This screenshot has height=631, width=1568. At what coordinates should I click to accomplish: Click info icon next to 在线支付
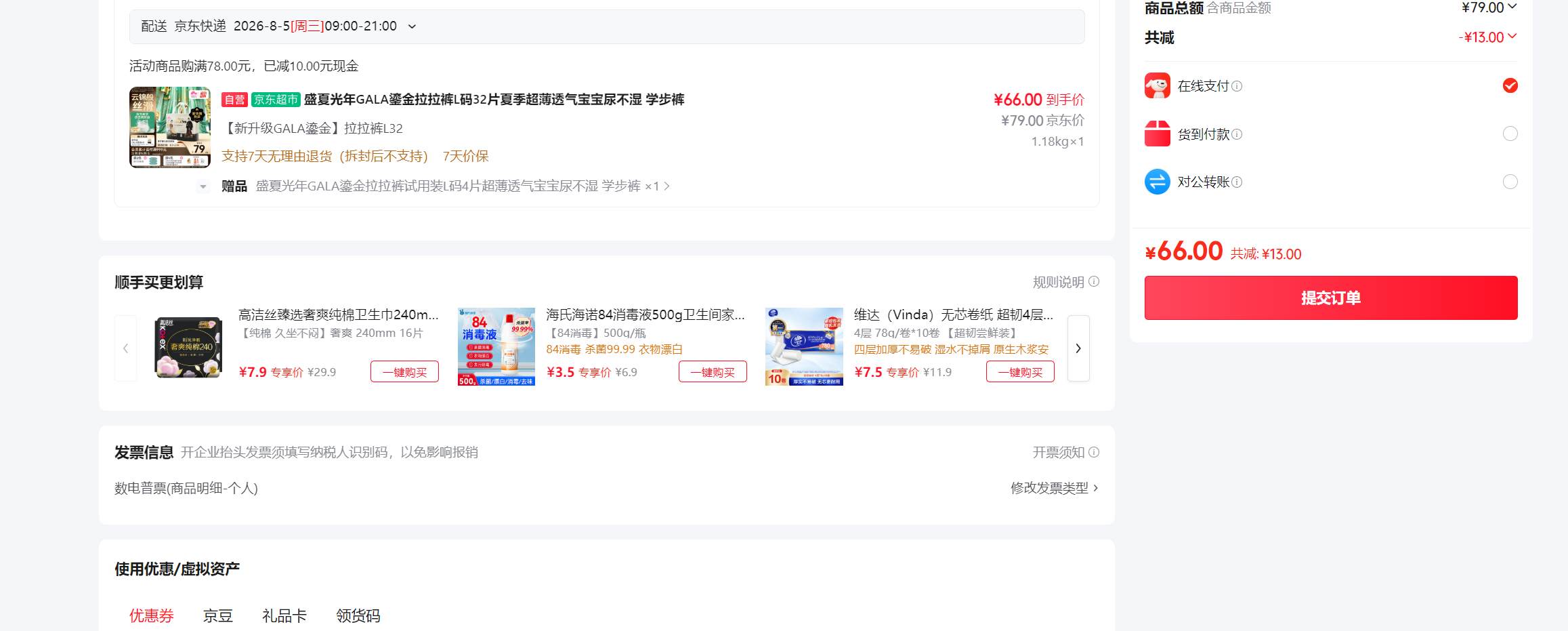point(1237,86)
